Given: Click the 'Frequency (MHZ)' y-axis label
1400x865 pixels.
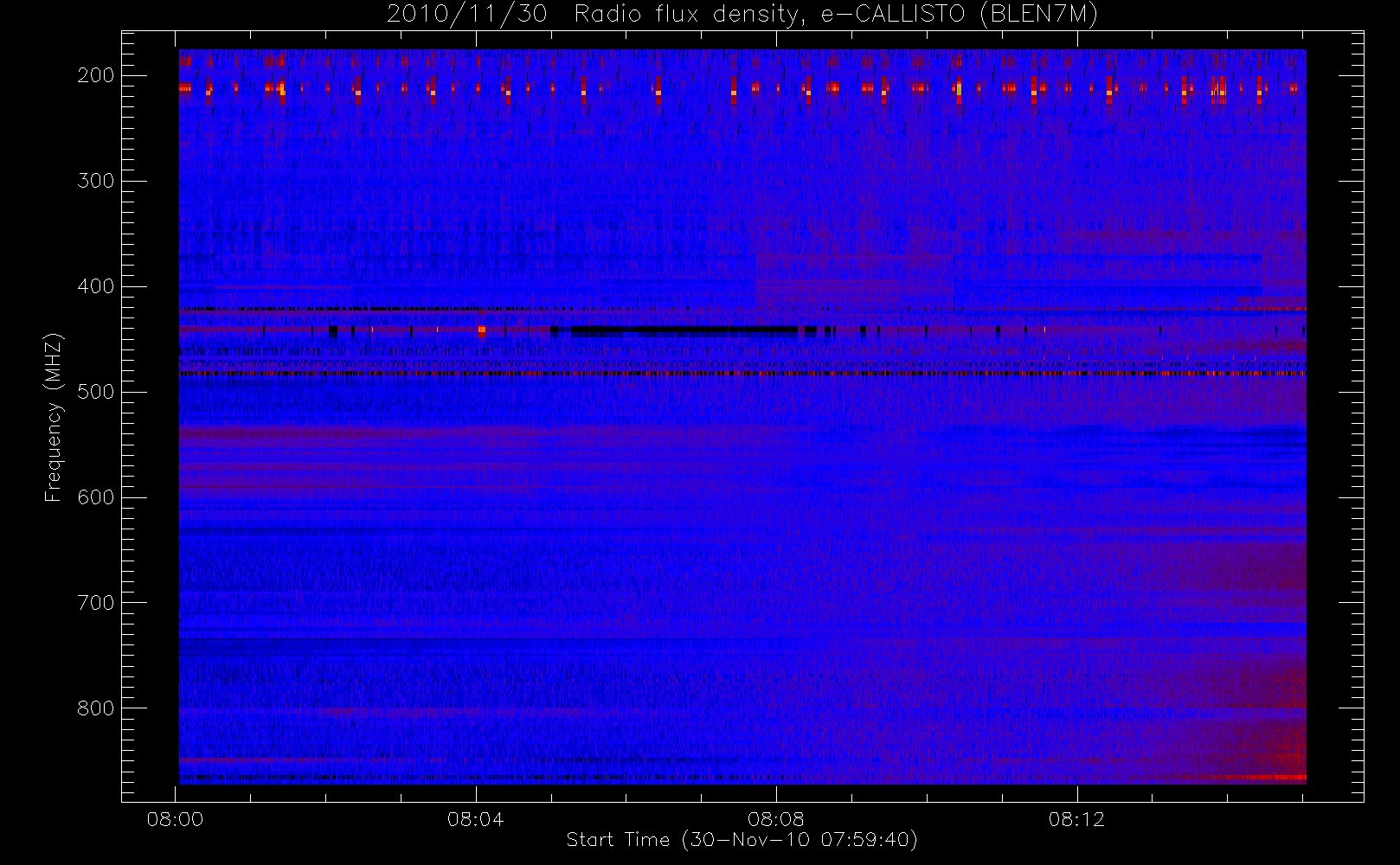Looking at the screenshot, I should [54, 417].
